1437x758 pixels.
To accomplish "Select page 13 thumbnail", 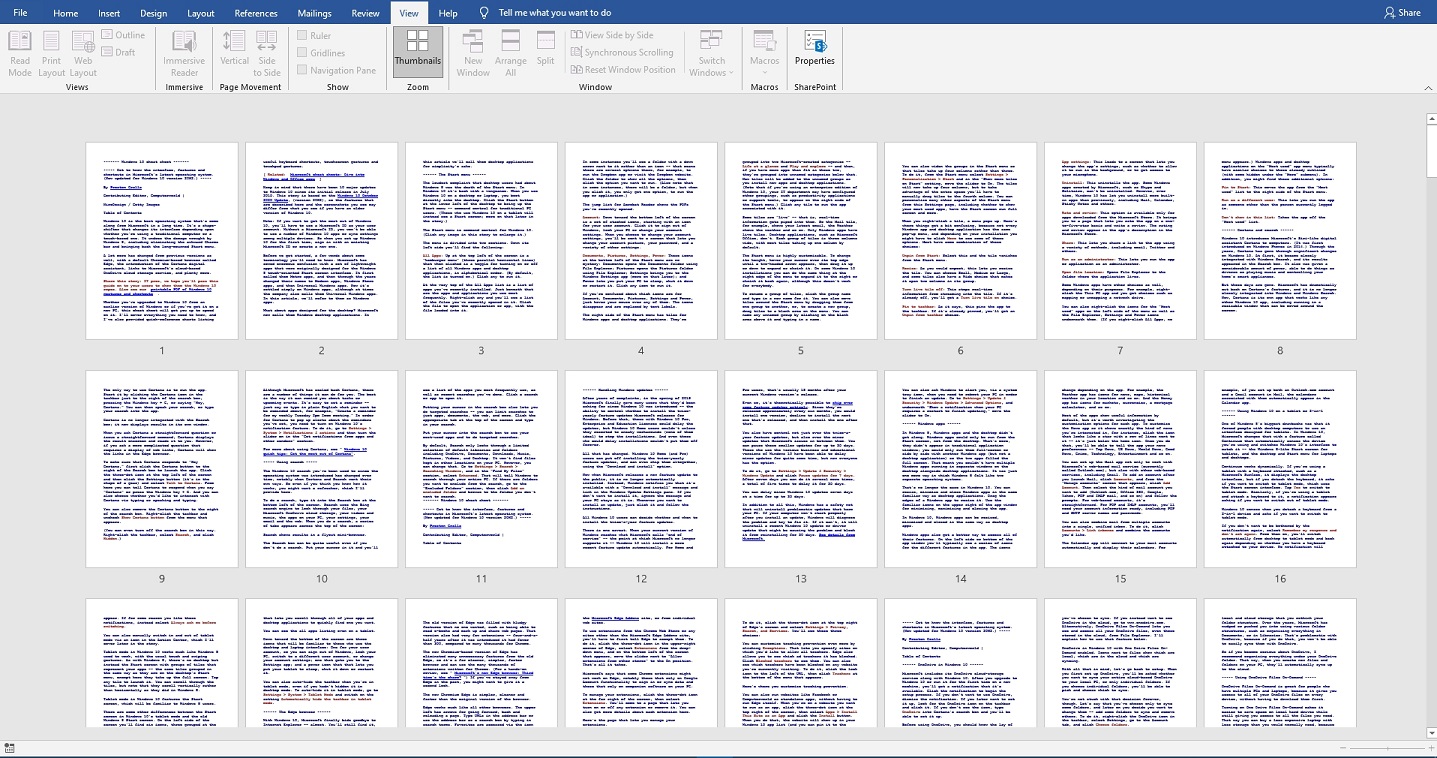I will 801,468.
